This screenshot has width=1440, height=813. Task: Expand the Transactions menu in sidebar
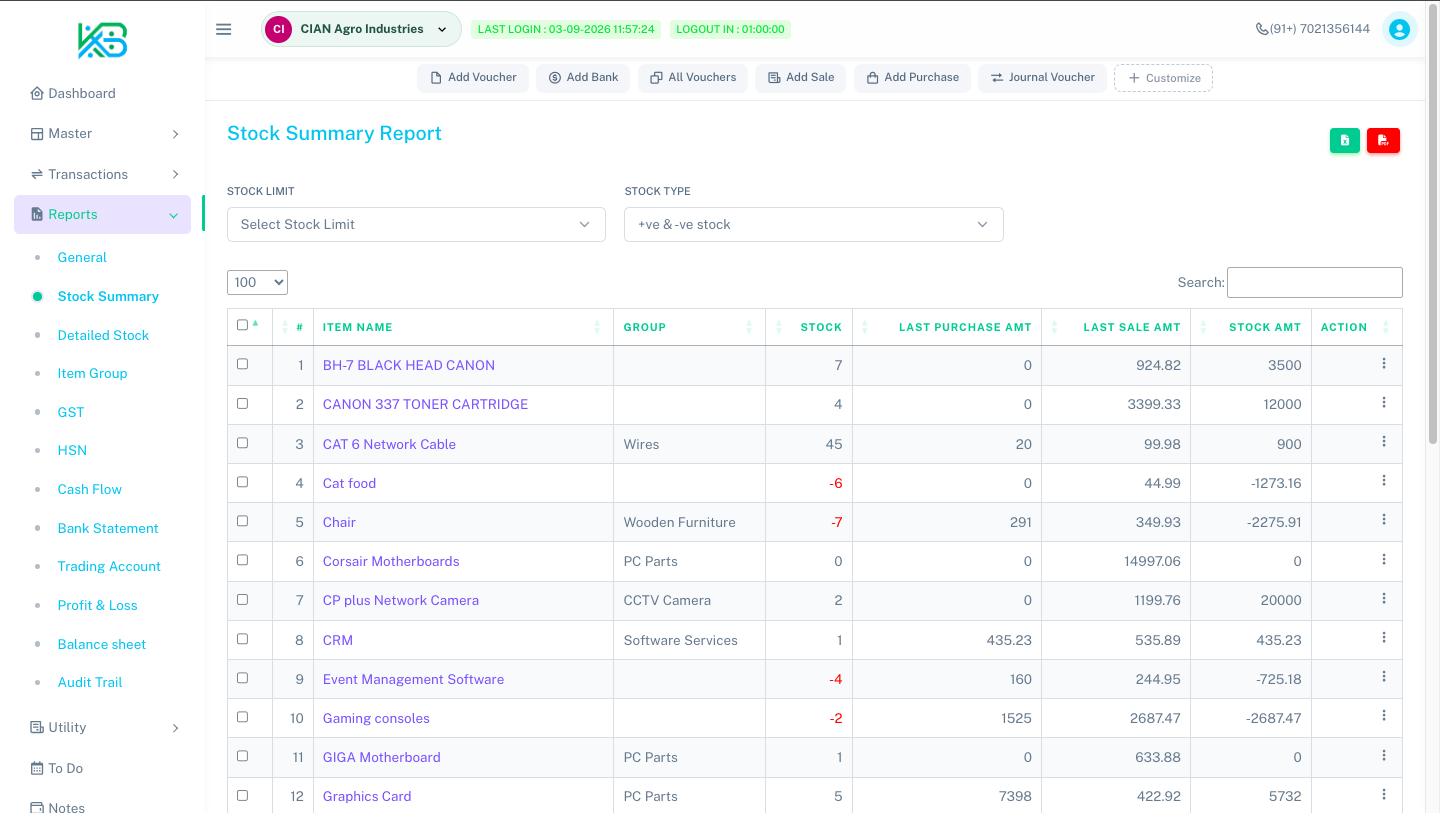tap(103, 174)
